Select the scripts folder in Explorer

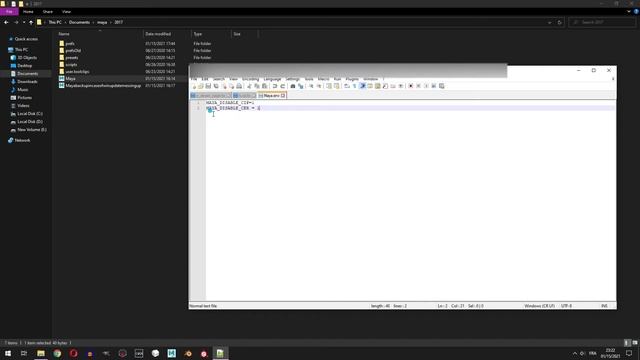tap(71, 64)
